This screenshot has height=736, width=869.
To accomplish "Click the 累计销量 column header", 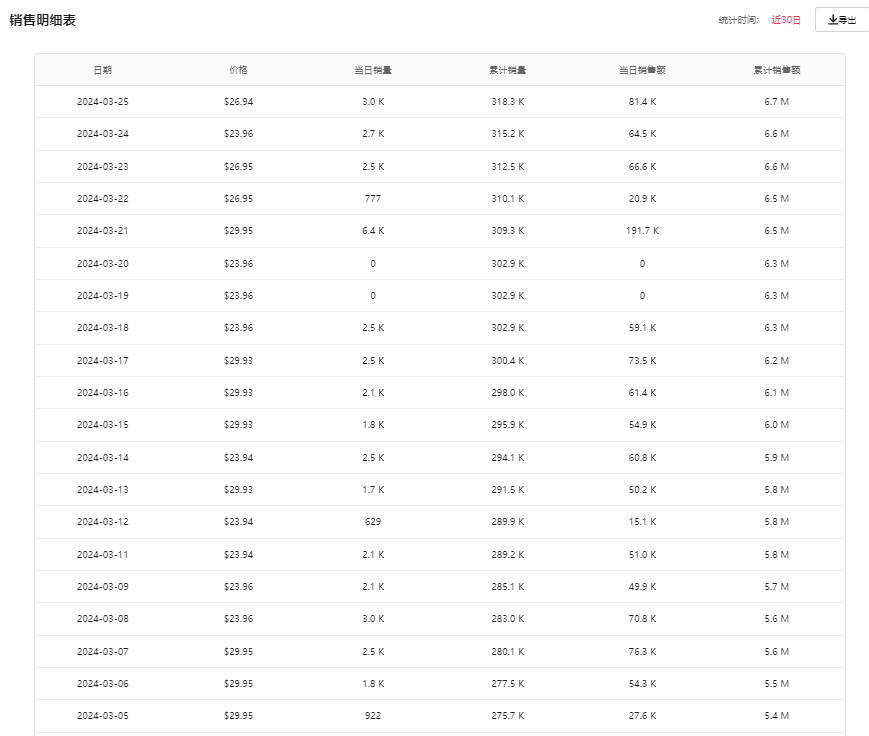I will click(507, 70).
